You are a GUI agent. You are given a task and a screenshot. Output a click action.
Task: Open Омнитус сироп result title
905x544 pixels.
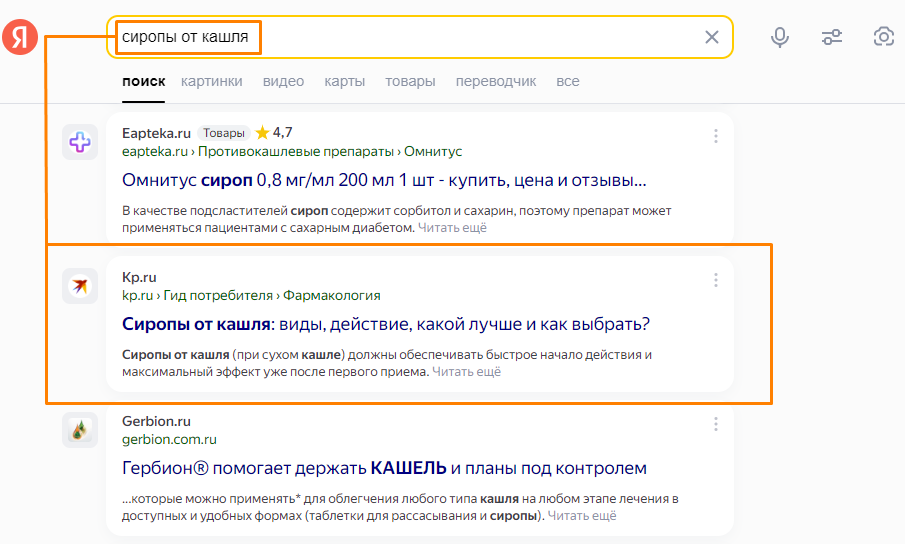coord(384,180)
